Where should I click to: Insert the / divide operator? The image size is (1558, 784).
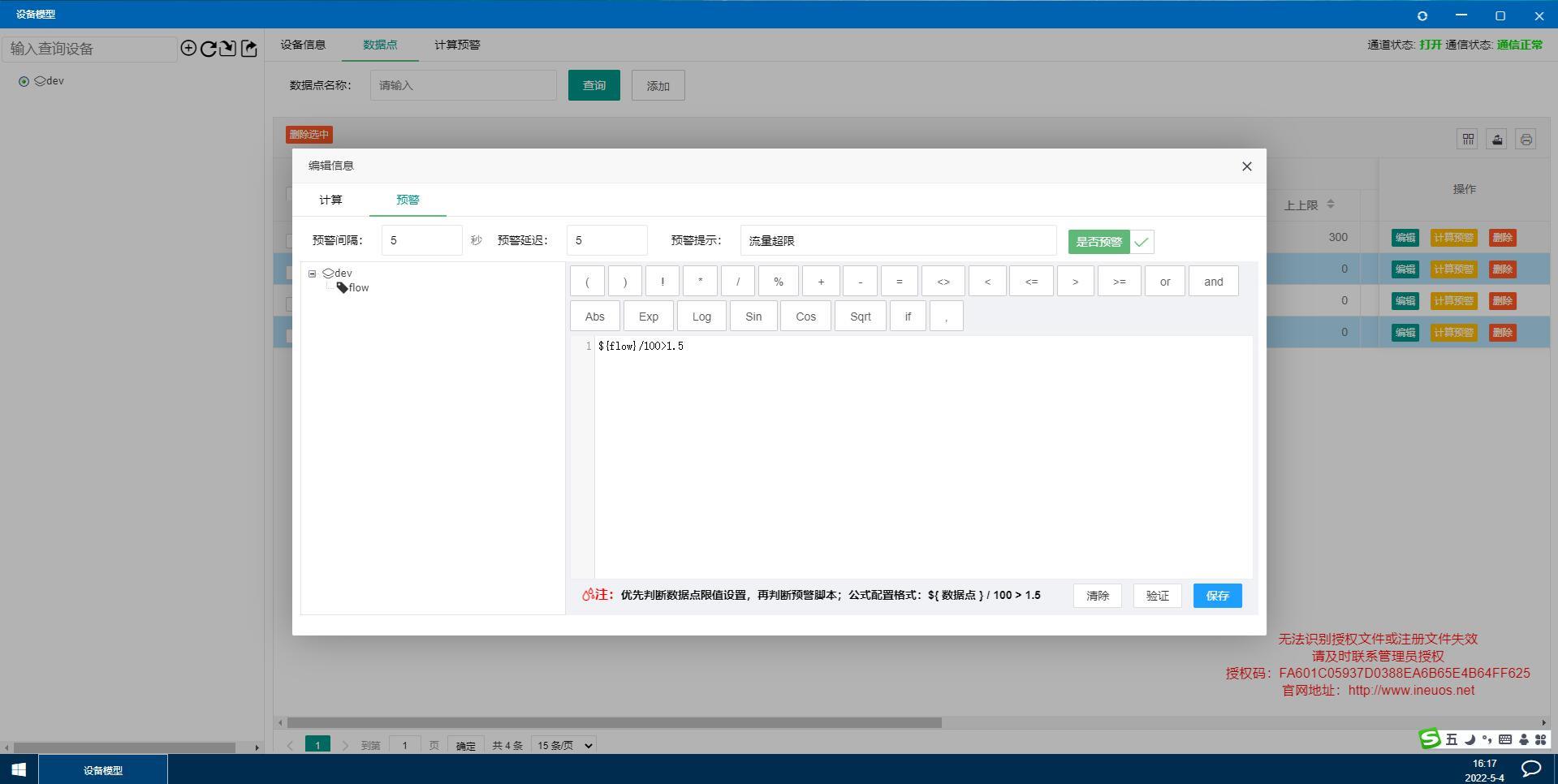click(x=738, y=282)
